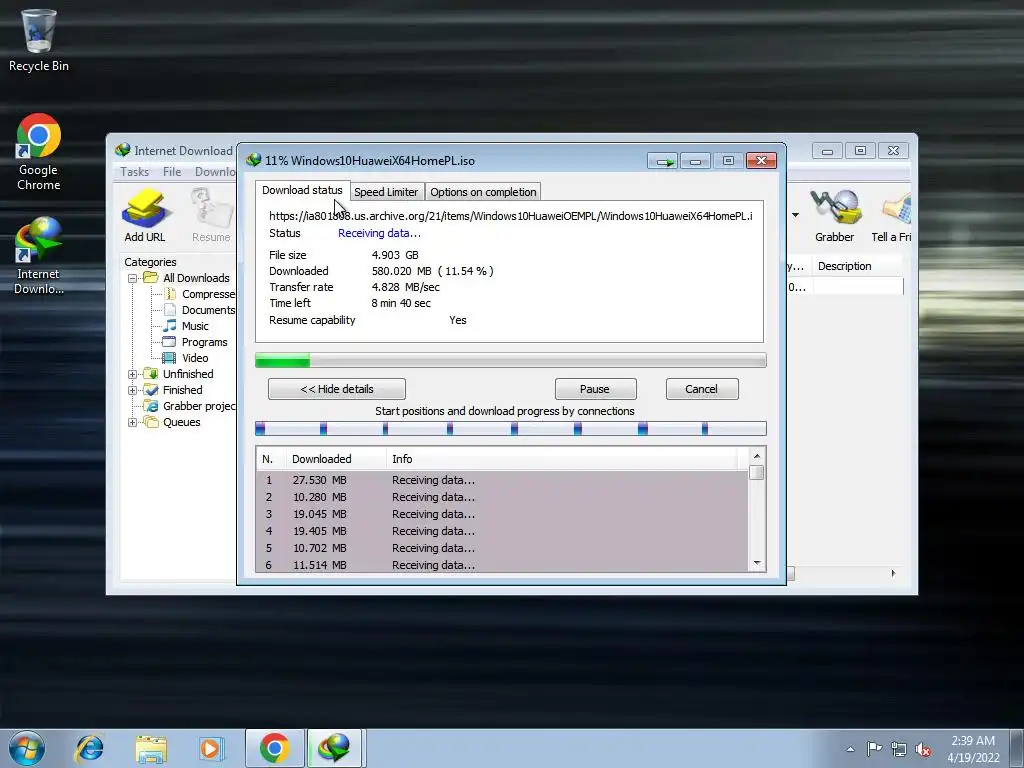Expand the Finished category node
This screenshot has width=1024, height=768.
pyautogui.click(x=133, y=391)
